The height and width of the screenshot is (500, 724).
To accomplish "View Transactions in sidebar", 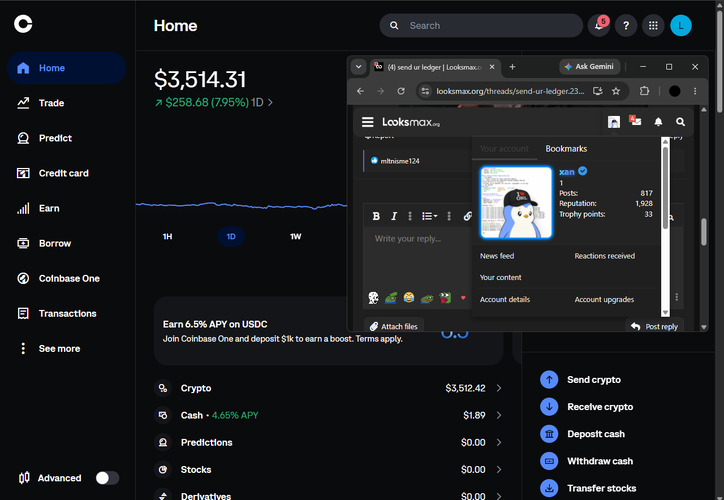I will coord(66,313).
